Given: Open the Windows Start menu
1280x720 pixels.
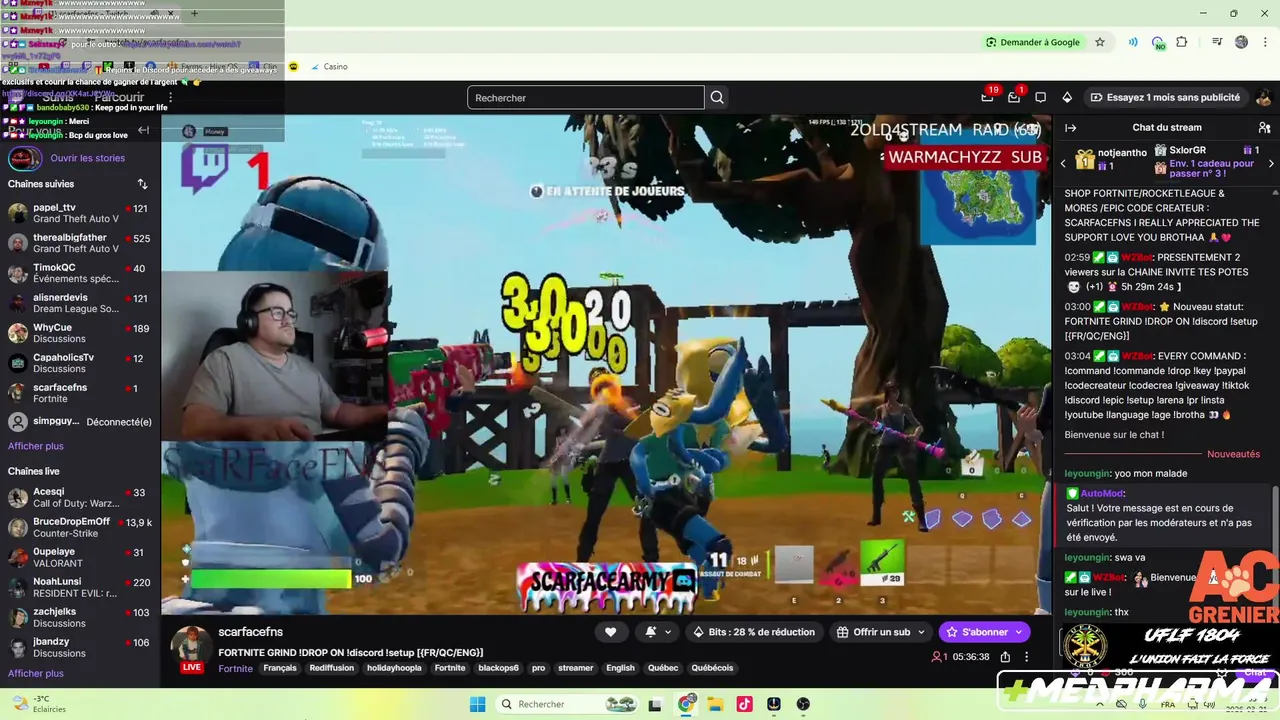Looking at the screenshot, I should click(x=478, y=704).
